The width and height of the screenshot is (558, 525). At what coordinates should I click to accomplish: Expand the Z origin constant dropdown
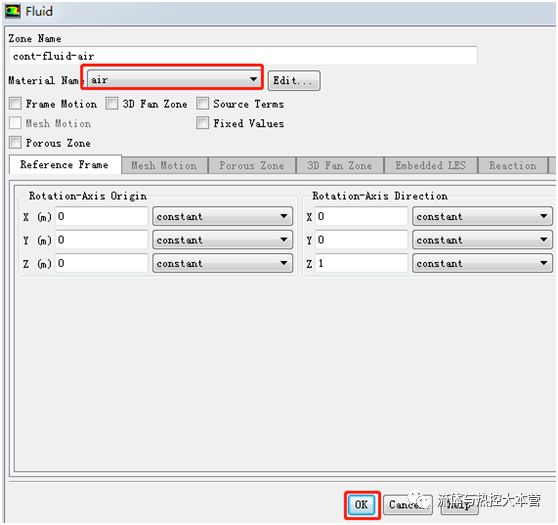[223, 263]
